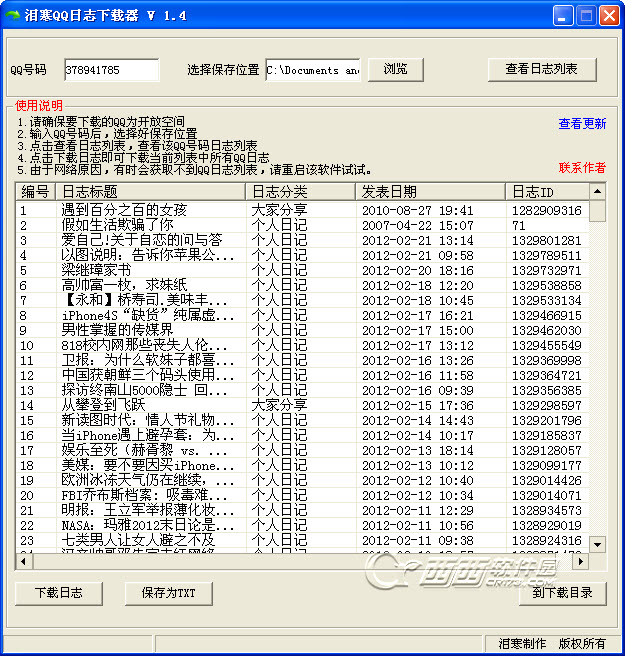Viewport: 625px width, 656px height.
Task: Select row 以图说明:告诉你苹果公...
Action: (x=302, y=255)
